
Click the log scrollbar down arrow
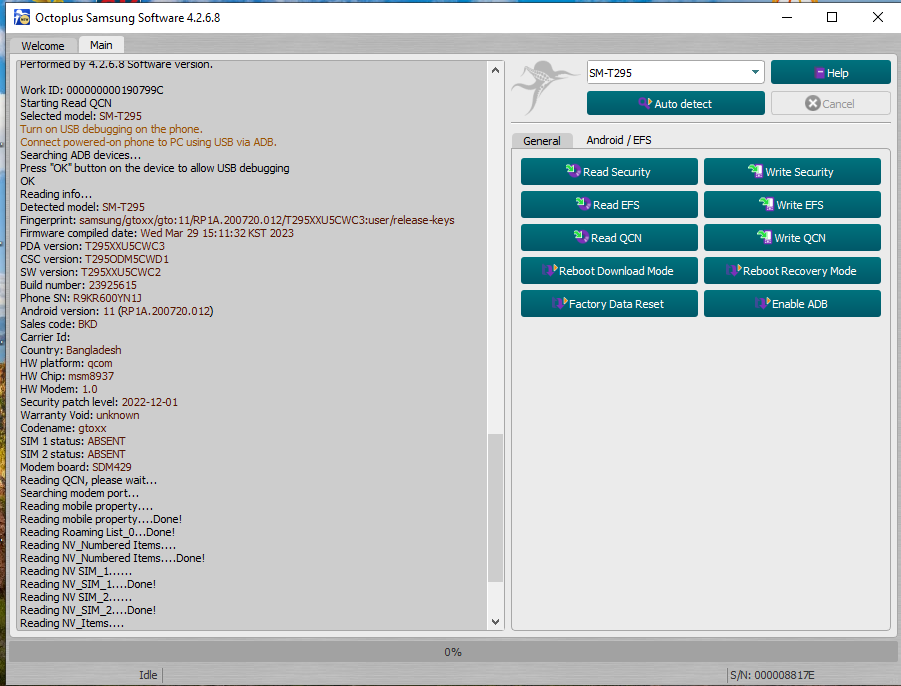click(494, 621)
